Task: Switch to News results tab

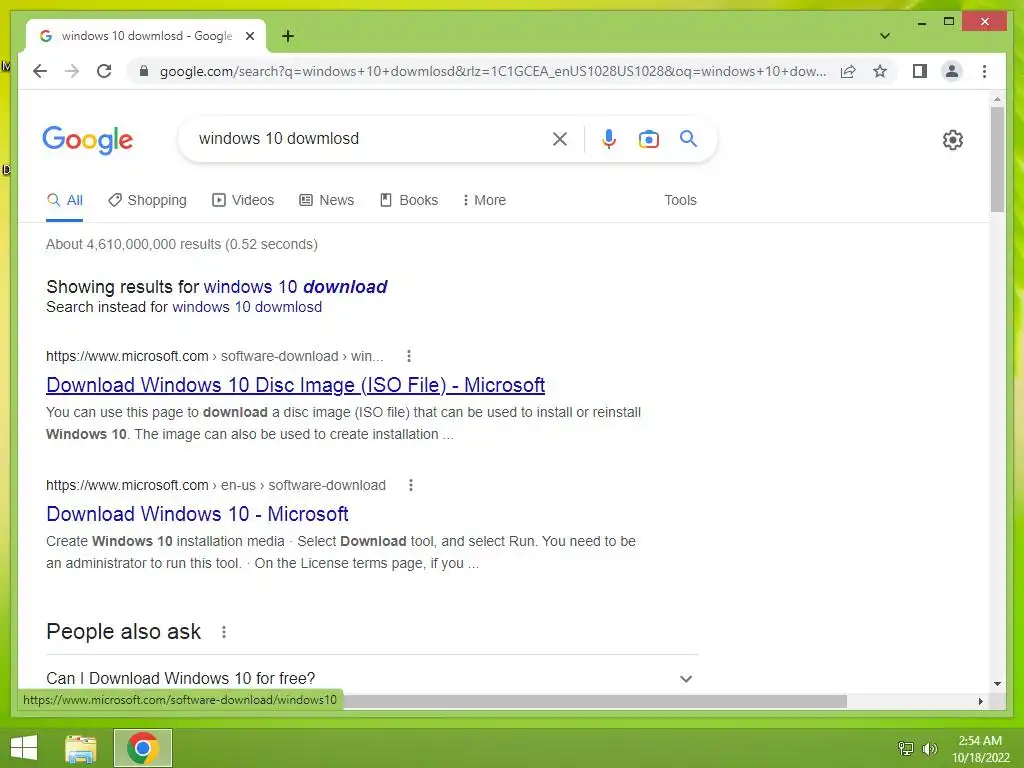Action: (x=327, y=200)
